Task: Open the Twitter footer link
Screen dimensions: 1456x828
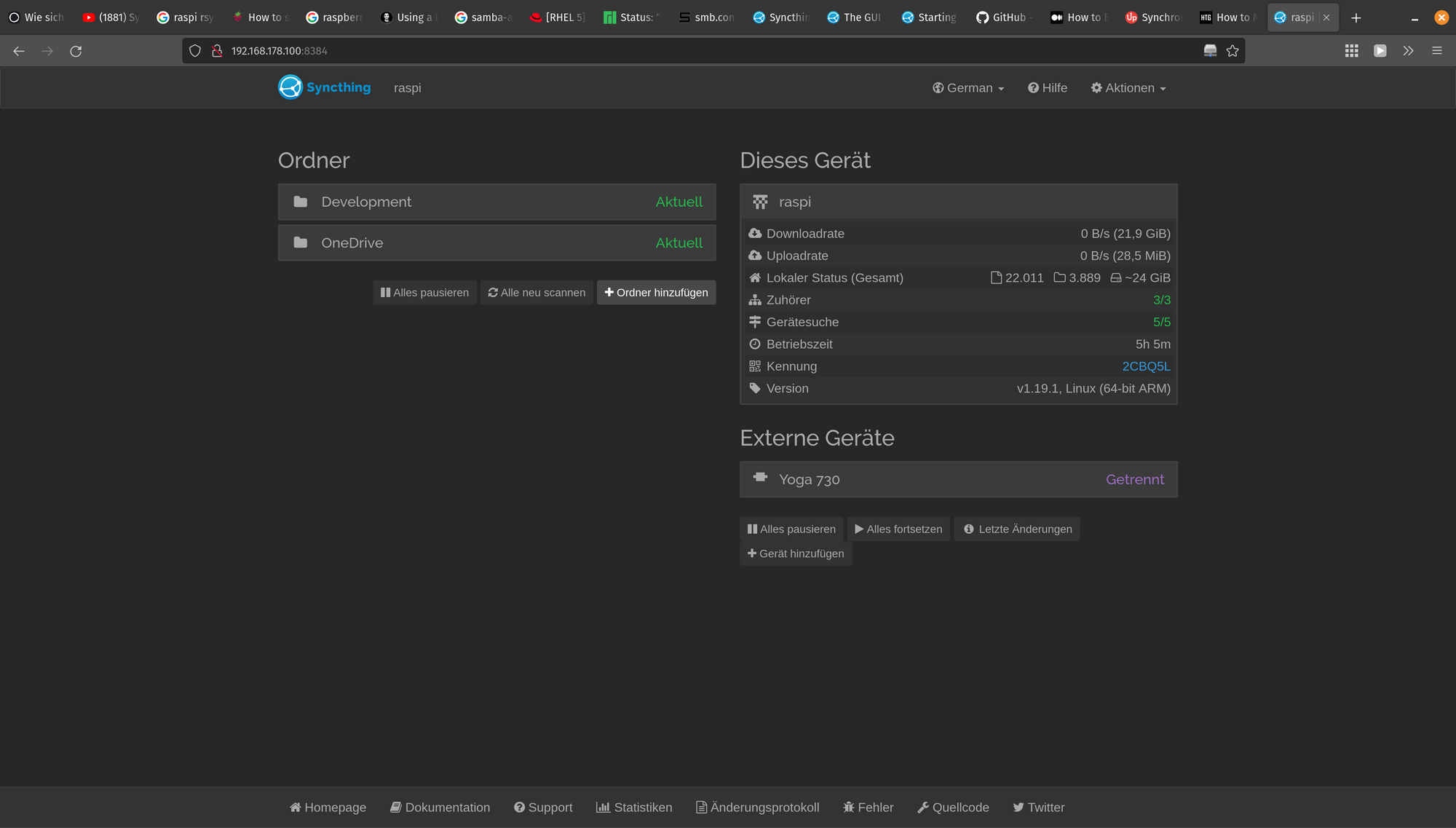Action: [1038, 808]
